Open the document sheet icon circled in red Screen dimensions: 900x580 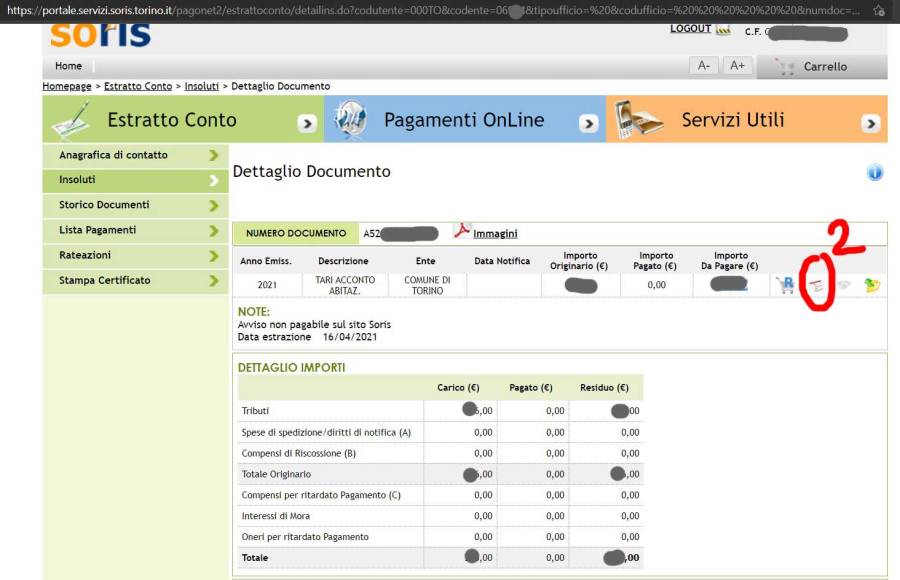point(816,286)
